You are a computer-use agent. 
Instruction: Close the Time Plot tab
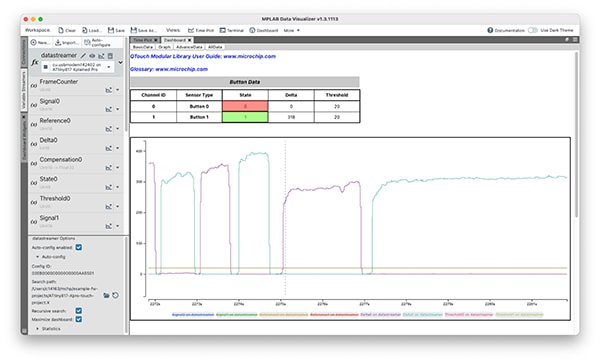point(156,40)
